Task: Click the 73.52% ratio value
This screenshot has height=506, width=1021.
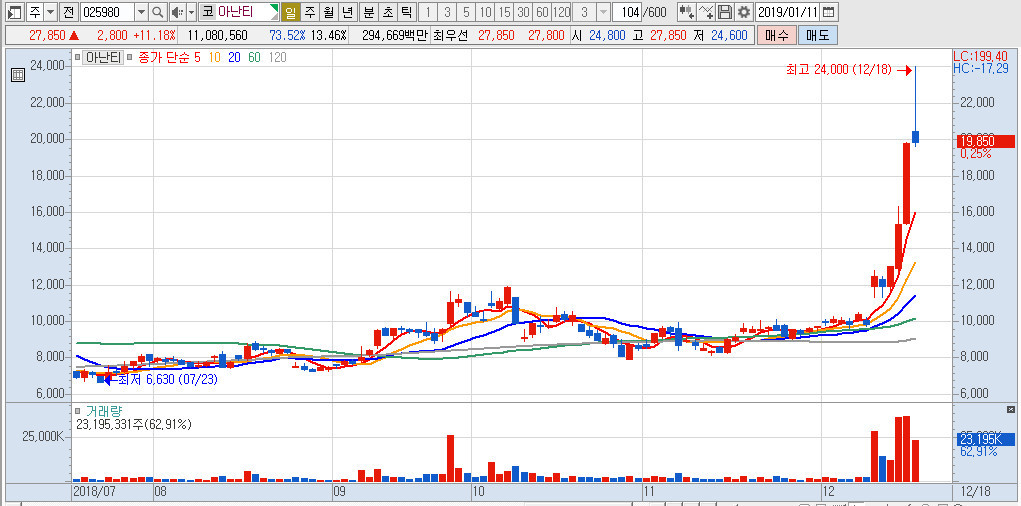Action: 288,35
